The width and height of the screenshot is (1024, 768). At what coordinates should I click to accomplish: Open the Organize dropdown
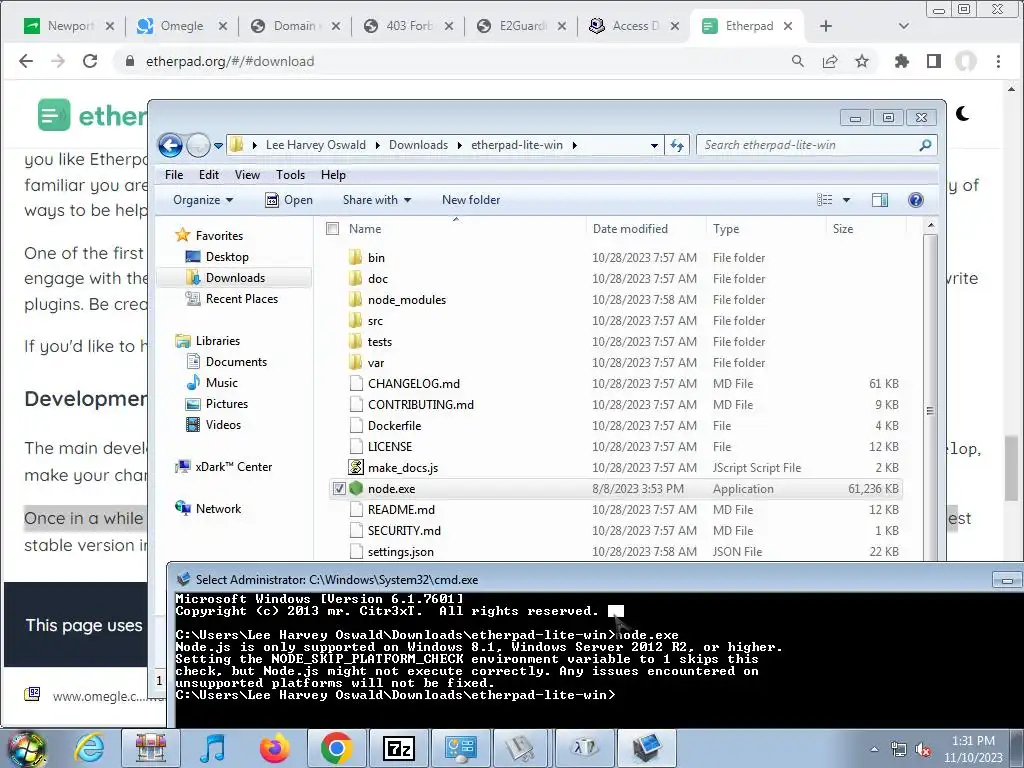click(202, 200)
